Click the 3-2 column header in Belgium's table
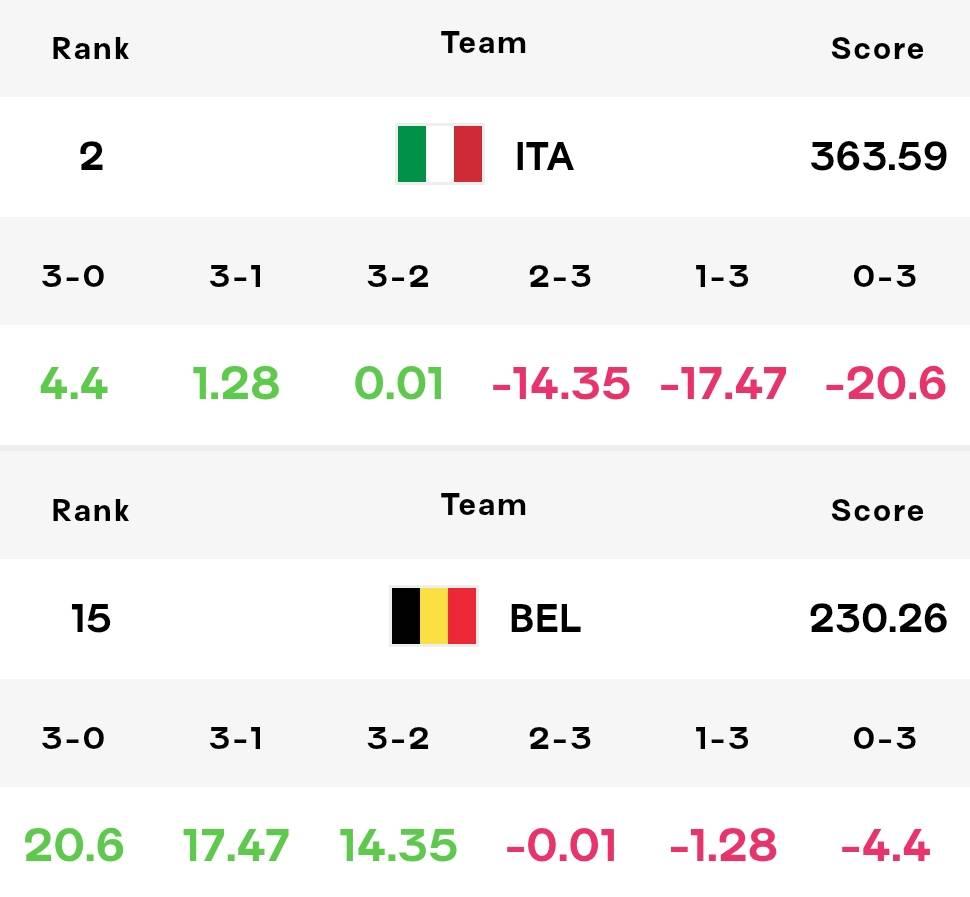 [398, 738]
